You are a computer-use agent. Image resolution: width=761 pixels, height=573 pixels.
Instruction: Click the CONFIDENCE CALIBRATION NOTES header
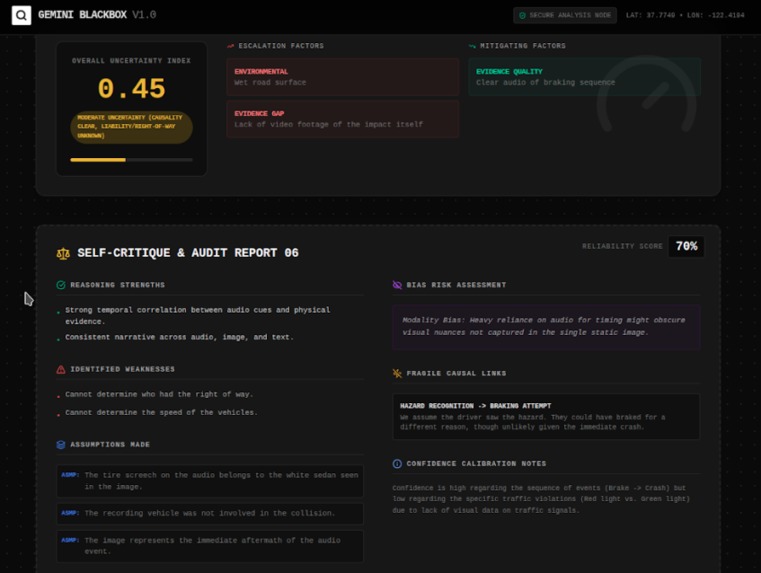476,464
